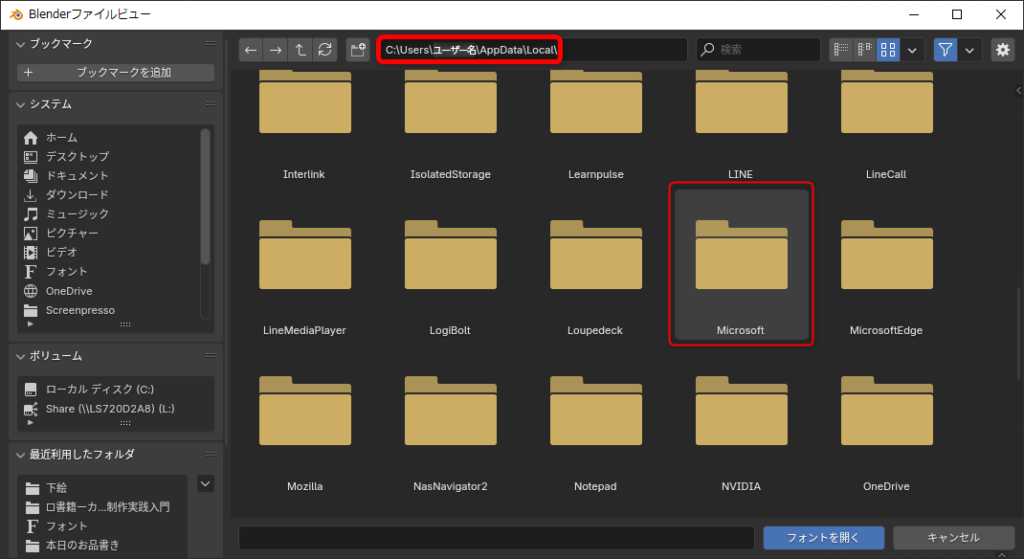This screenshot has height=559, width=1024.
Task: Open the settings gear options panel
Action: 1002,50
